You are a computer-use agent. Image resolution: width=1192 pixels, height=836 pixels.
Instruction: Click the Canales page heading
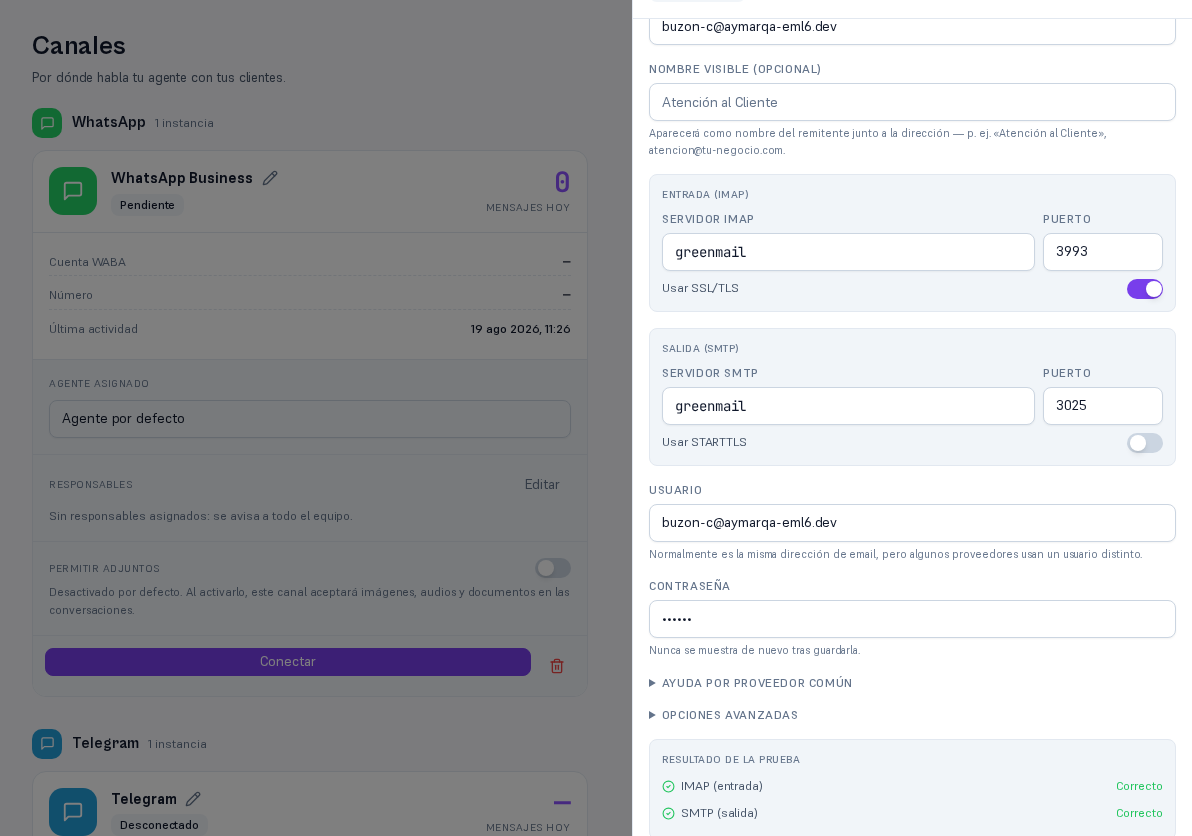(79, 46)
